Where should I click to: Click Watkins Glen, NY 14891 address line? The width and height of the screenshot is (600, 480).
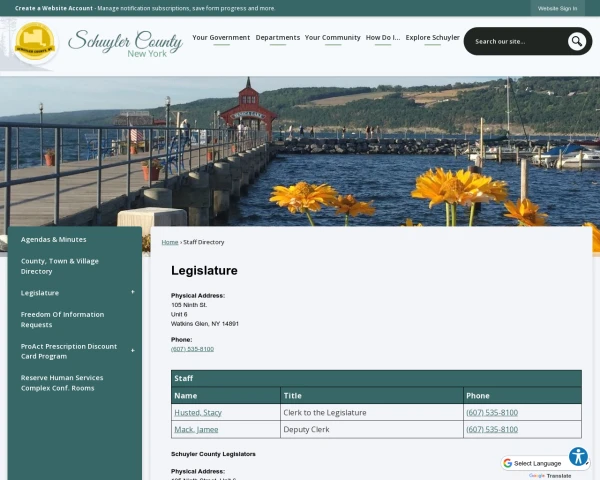[205, 324]
